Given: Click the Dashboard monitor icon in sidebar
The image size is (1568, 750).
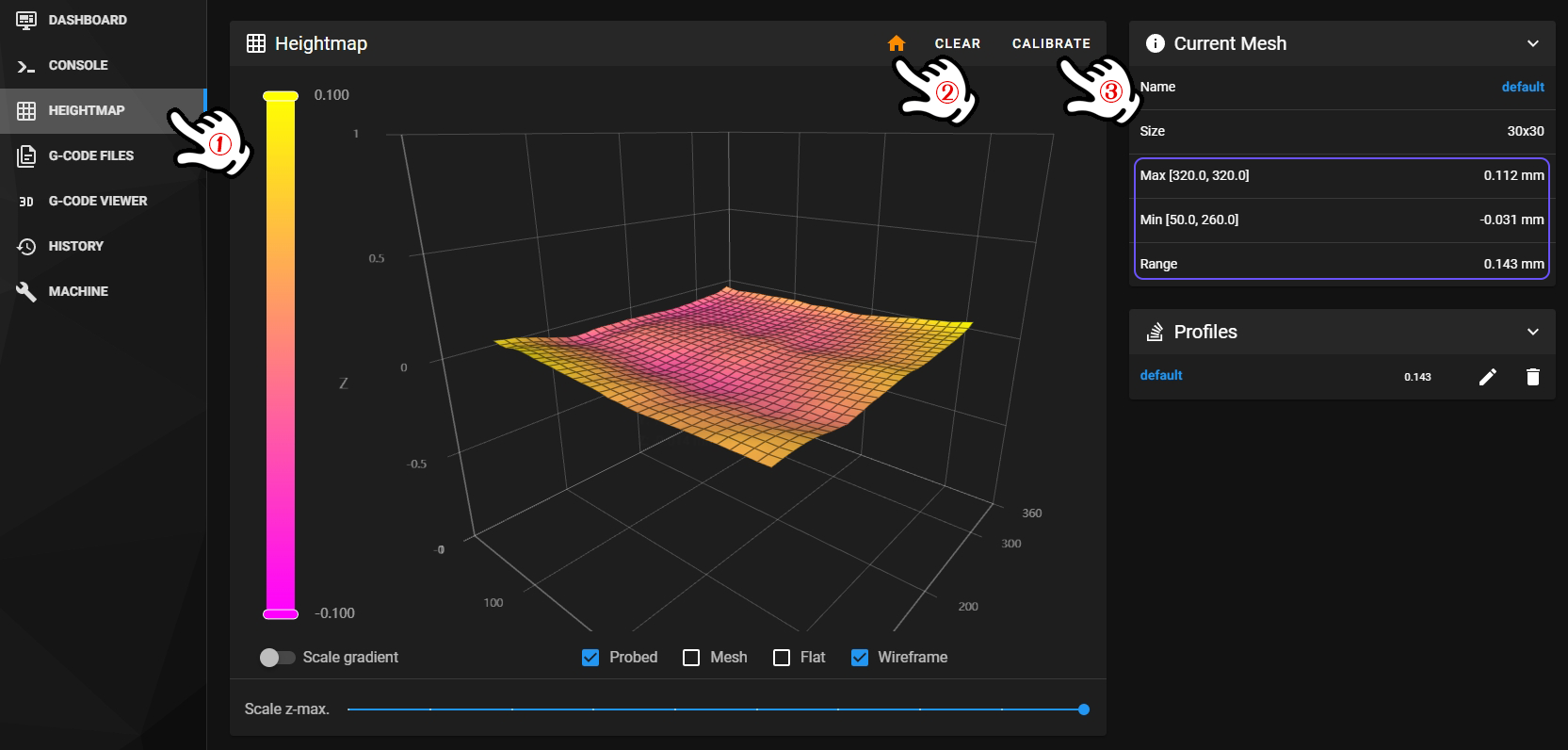Looking at the screenshot, I should pos(26,20).
